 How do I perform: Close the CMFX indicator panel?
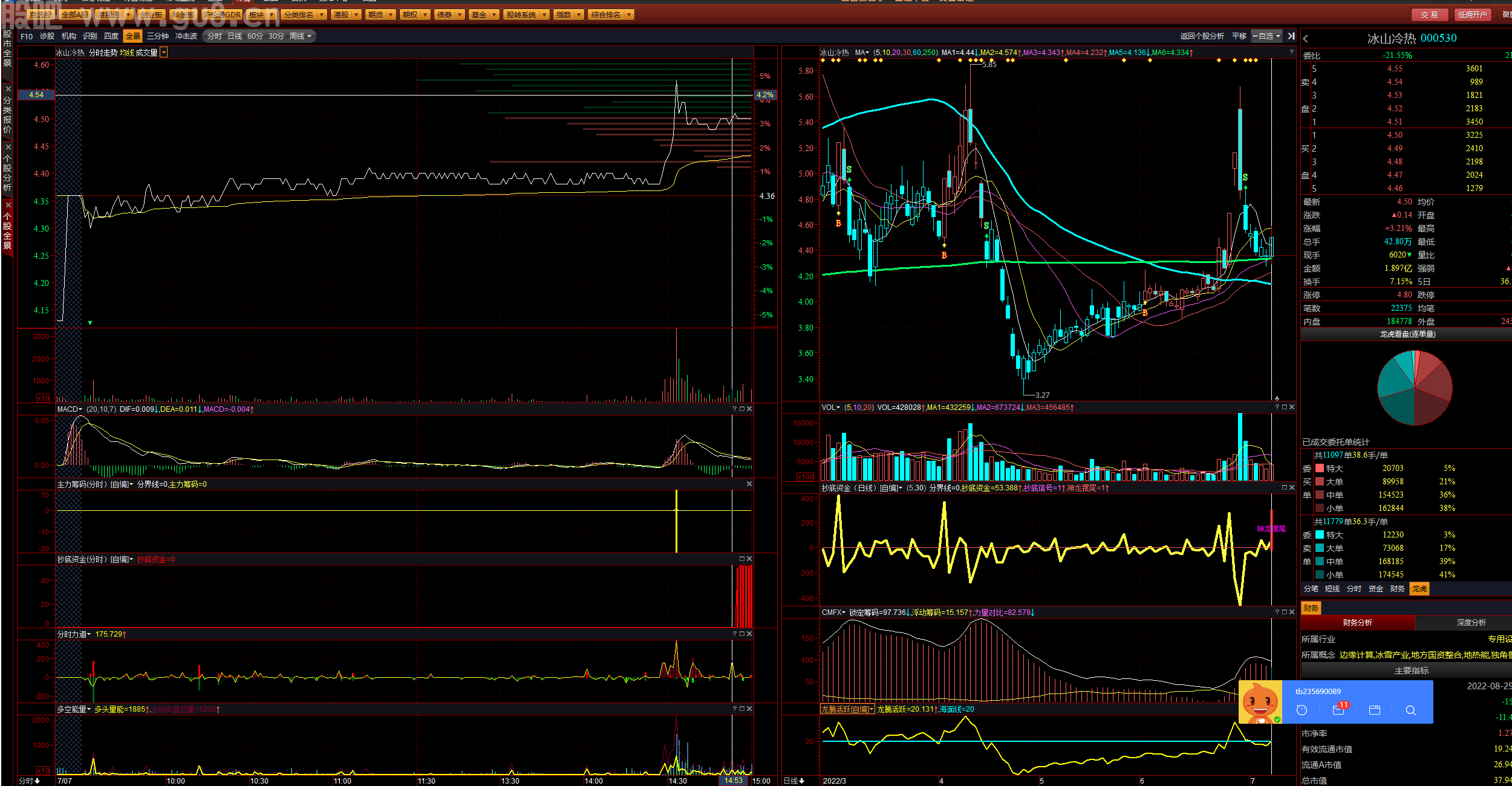(x=1292, y=612)
